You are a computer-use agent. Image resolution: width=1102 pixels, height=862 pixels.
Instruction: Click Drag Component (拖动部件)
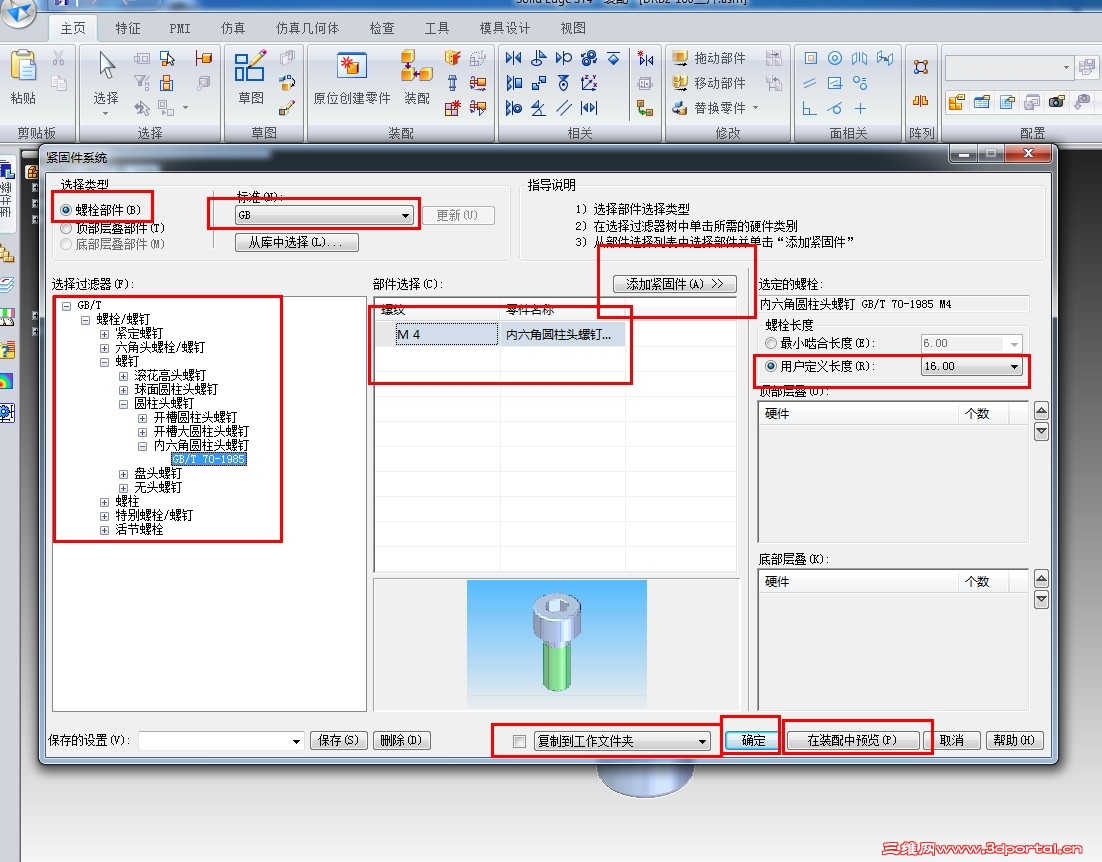[708, 58]
